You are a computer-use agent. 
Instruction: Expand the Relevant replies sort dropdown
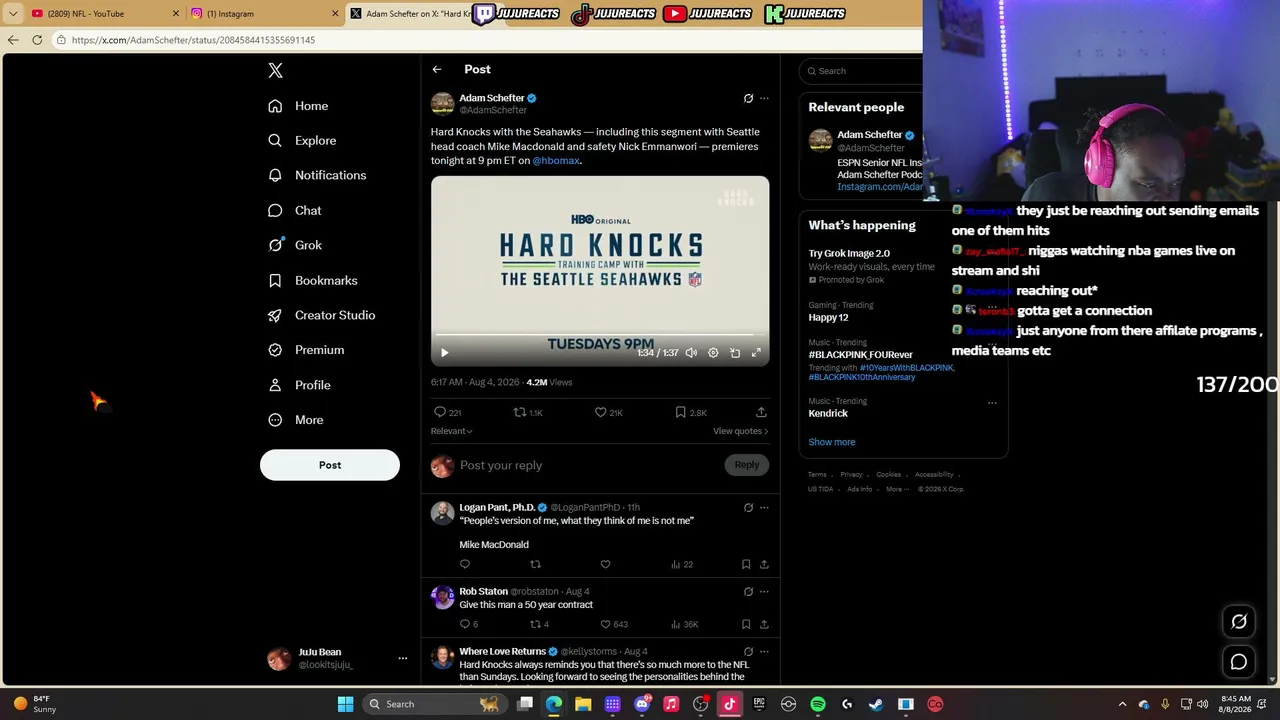tap(452, 431)
